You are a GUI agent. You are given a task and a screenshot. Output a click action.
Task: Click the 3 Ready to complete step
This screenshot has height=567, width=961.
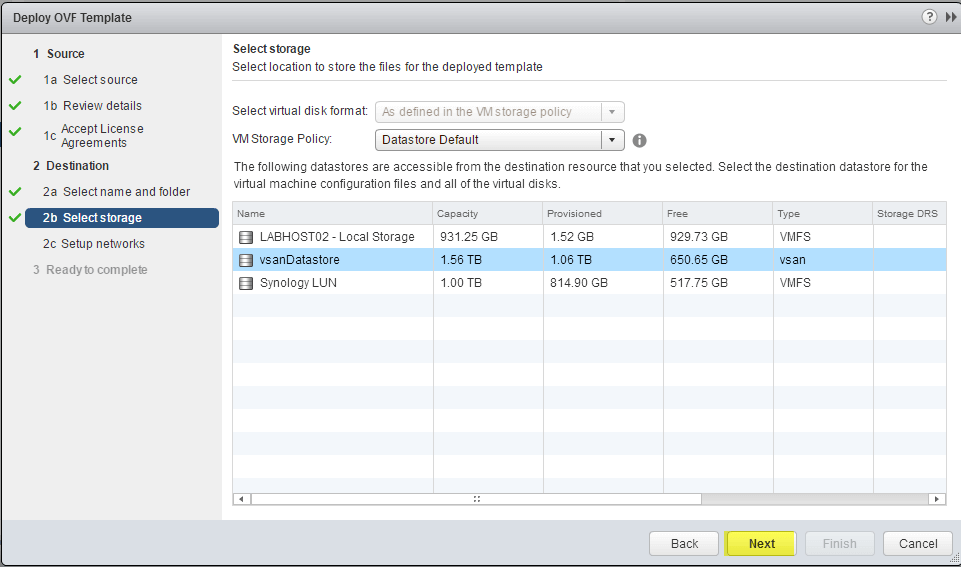[90, 270]
